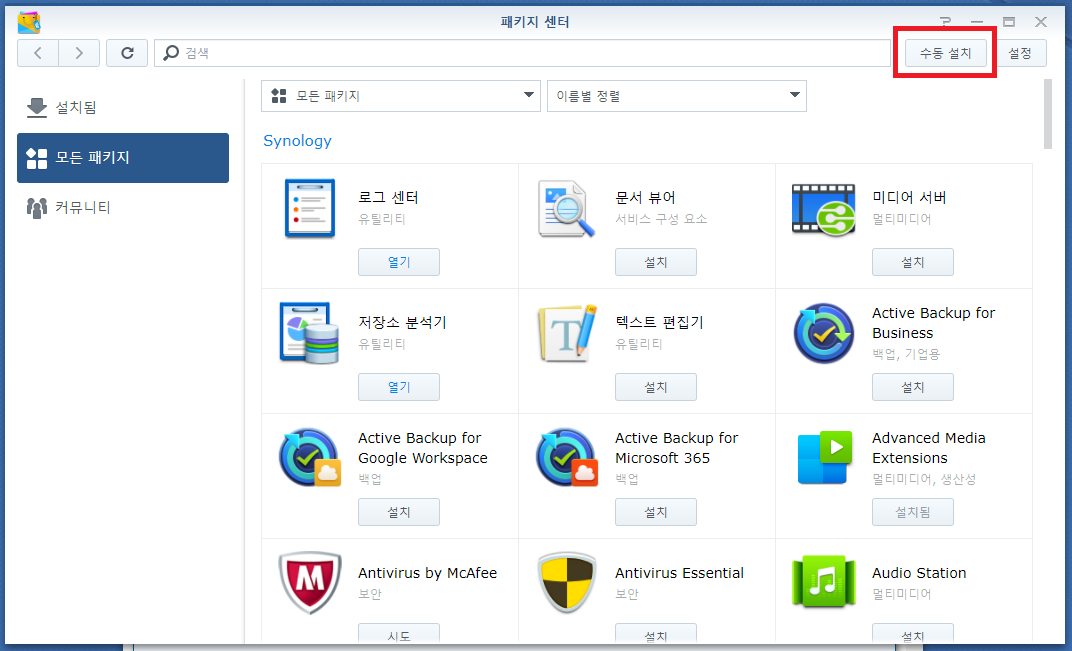Refresh the package list
The image size is (1072, 651).
[127, 53]
